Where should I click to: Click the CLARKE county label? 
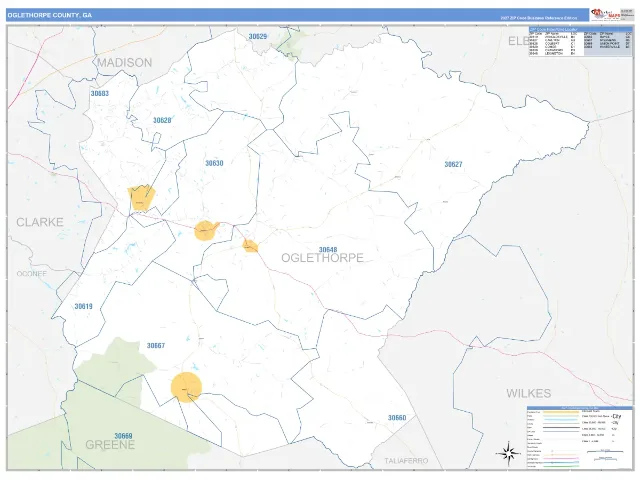(x=40, y=222)
